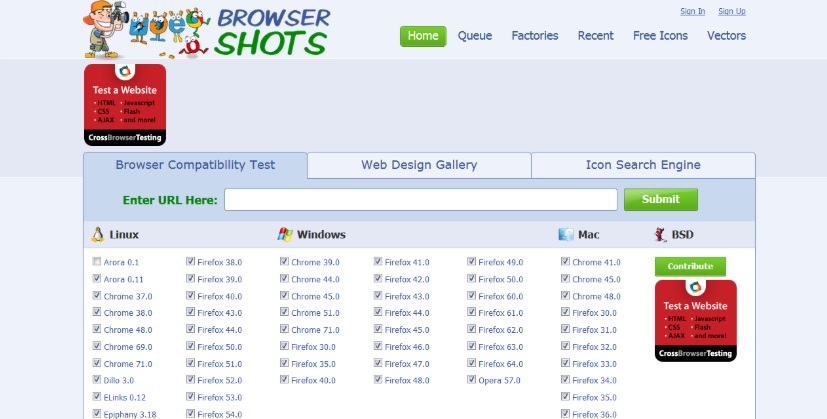Click the Firefox 46.0 label
Image resolution: width=827 pixels, height=419 pixels.
point(407,347)
